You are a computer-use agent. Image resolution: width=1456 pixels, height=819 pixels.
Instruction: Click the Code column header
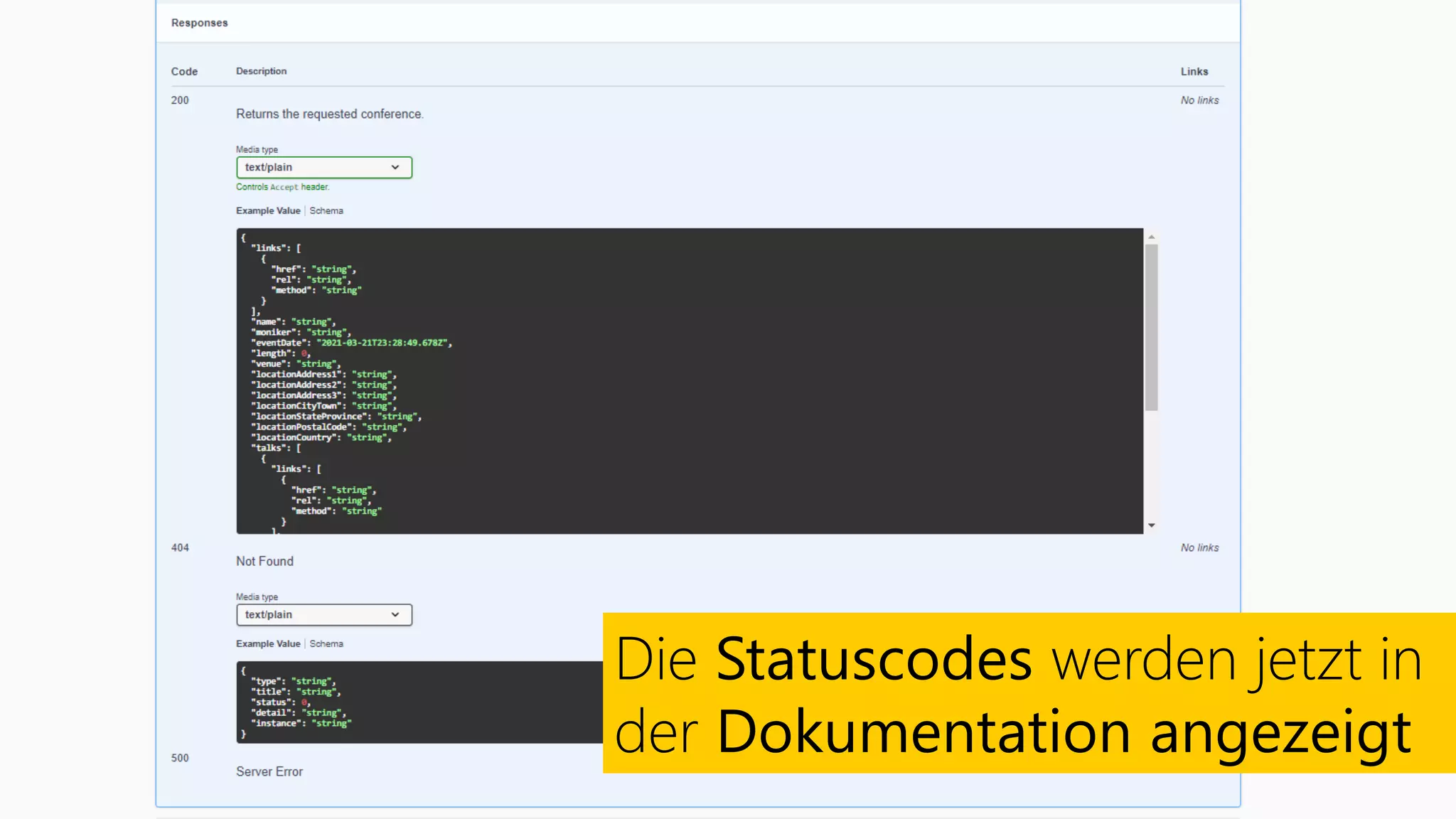click(x=184, y=71)
